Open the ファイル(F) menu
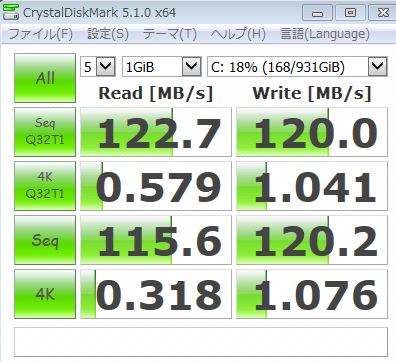This screenshot has height=362, width=396. [40, 34]
